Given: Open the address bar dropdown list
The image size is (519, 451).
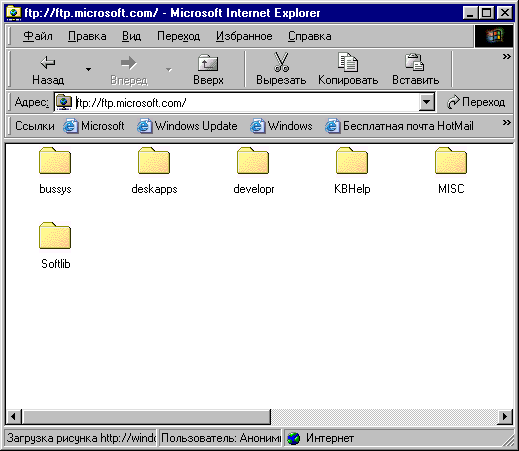Looking at the screenshot, I should click(426, 102).
